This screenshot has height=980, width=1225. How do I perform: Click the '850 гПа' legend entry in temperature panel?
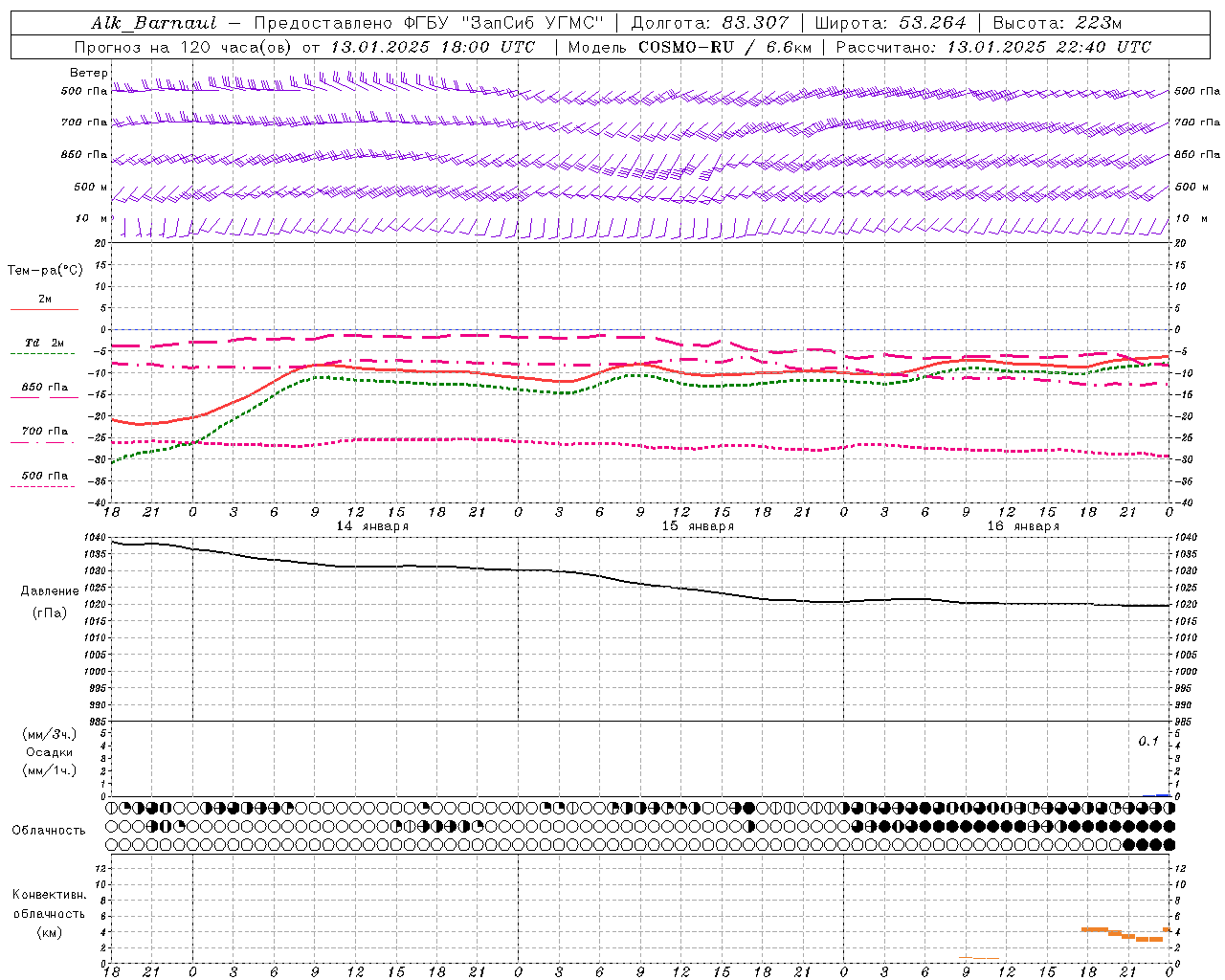[45, 388]
